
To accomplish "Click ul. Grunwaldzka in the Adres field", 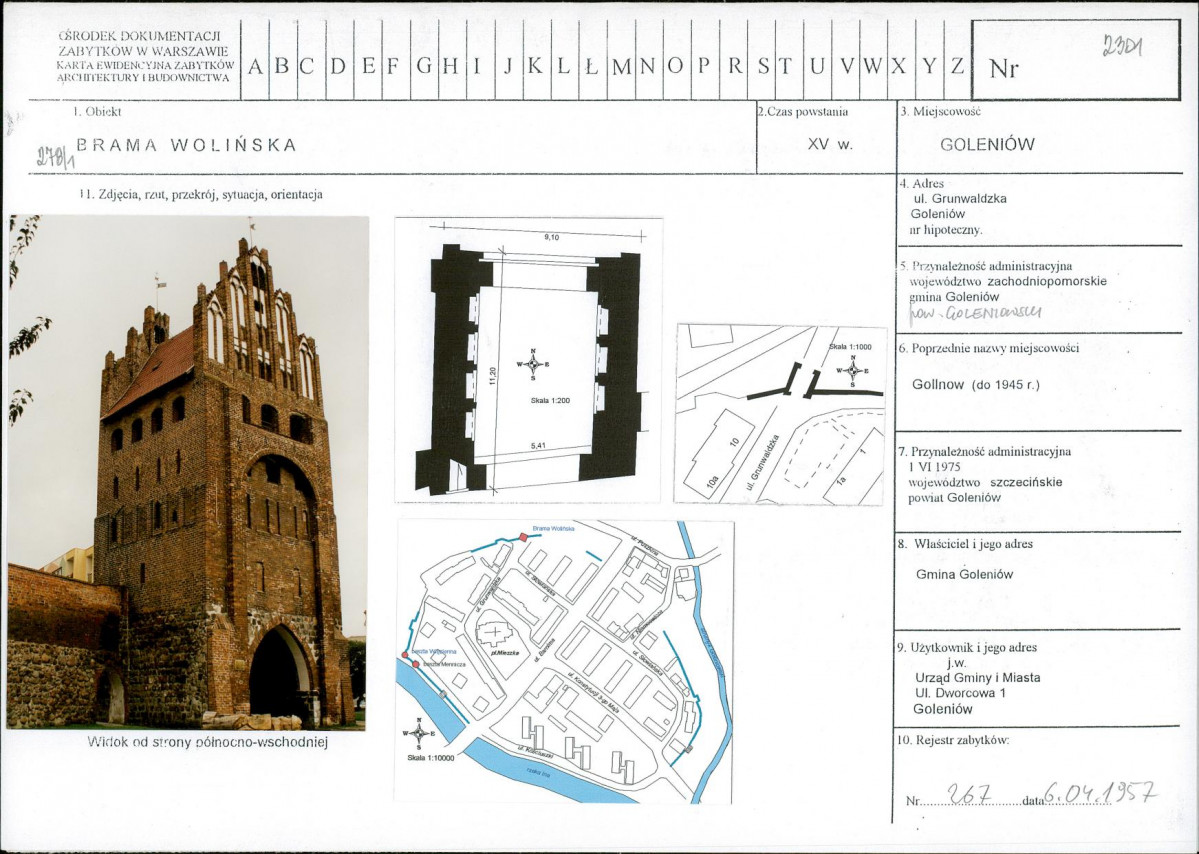I will tap(959, 199).
